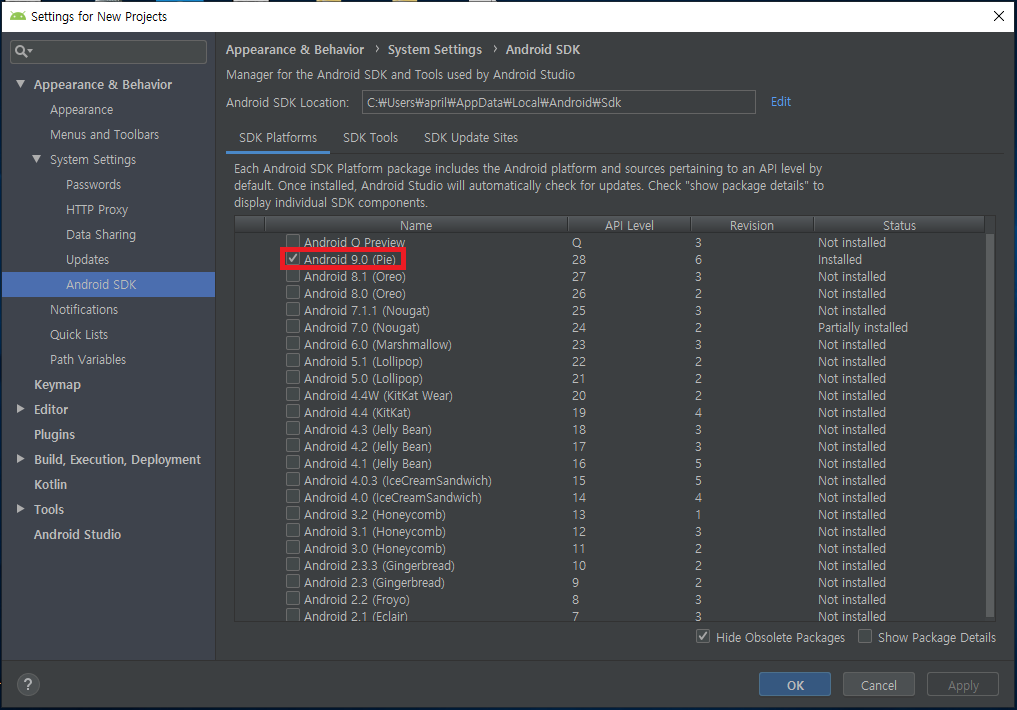Click the Appearance & Behavior breadcrumb

point(294,49)
